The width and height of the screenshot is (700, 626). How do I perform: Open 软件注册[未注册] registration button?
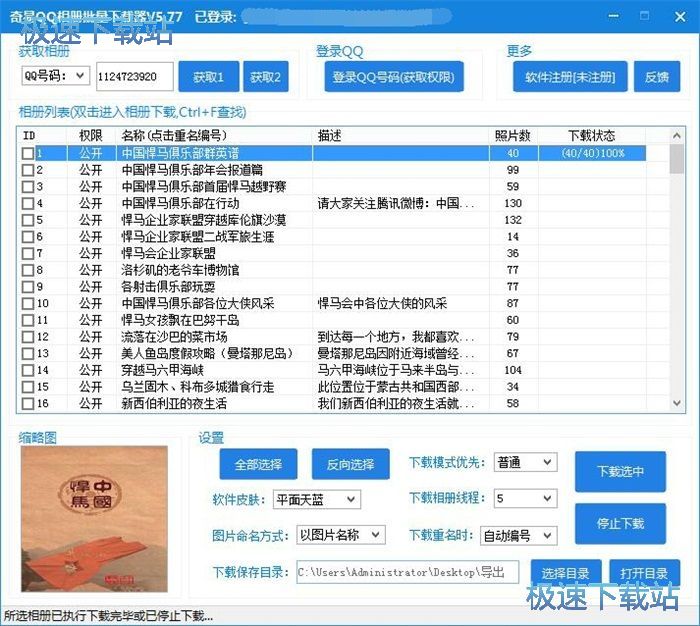570,77
